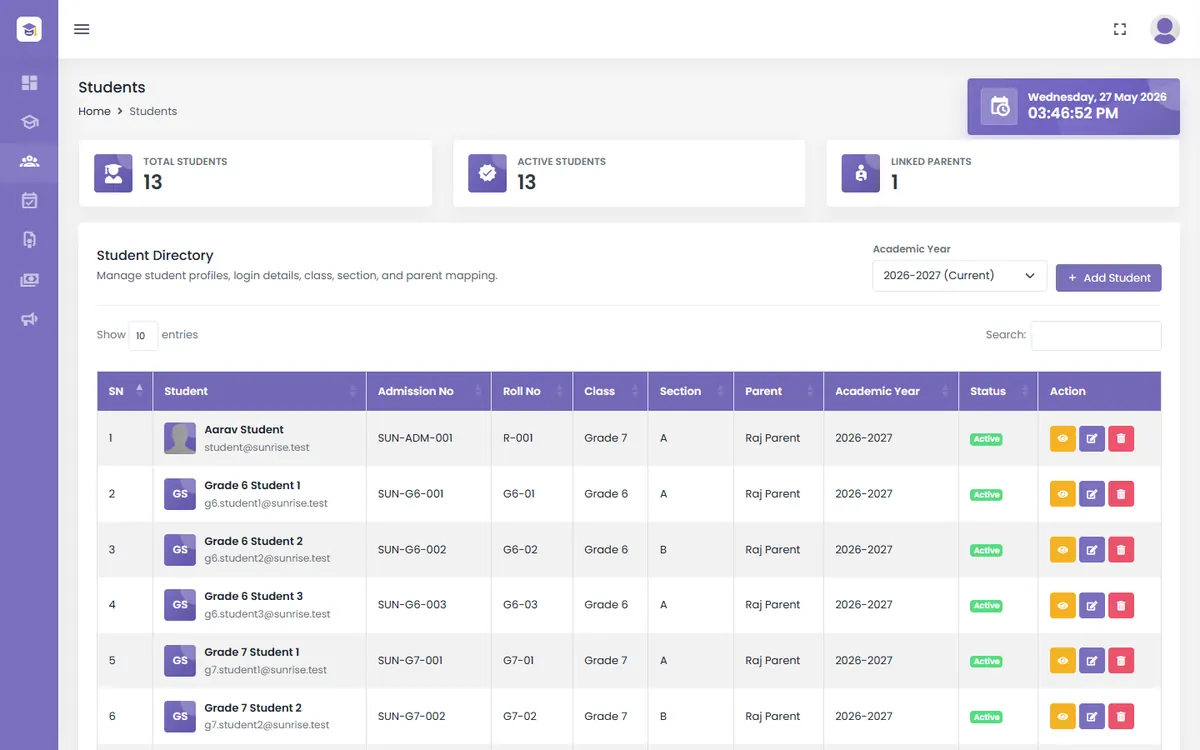Sort table by SN column
The width and height of the screenshot is (1200, 750).
point(125,391)
